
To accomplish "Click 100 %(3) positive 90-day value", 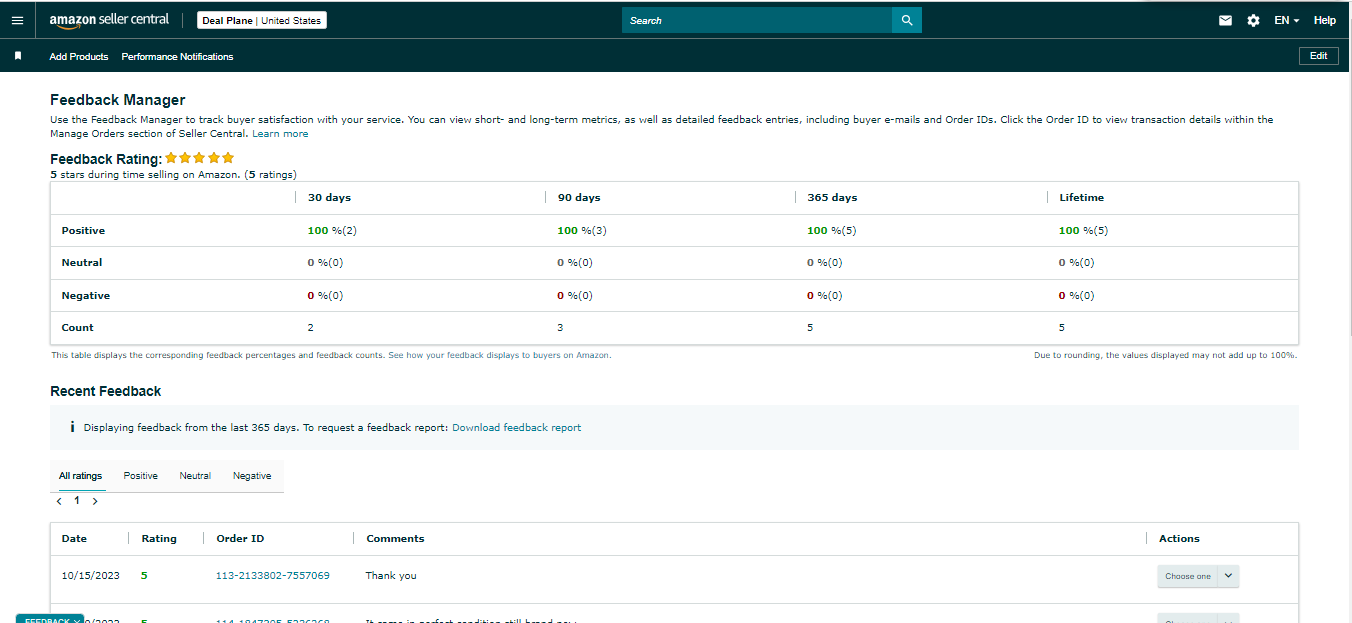I will coord(582,231).
